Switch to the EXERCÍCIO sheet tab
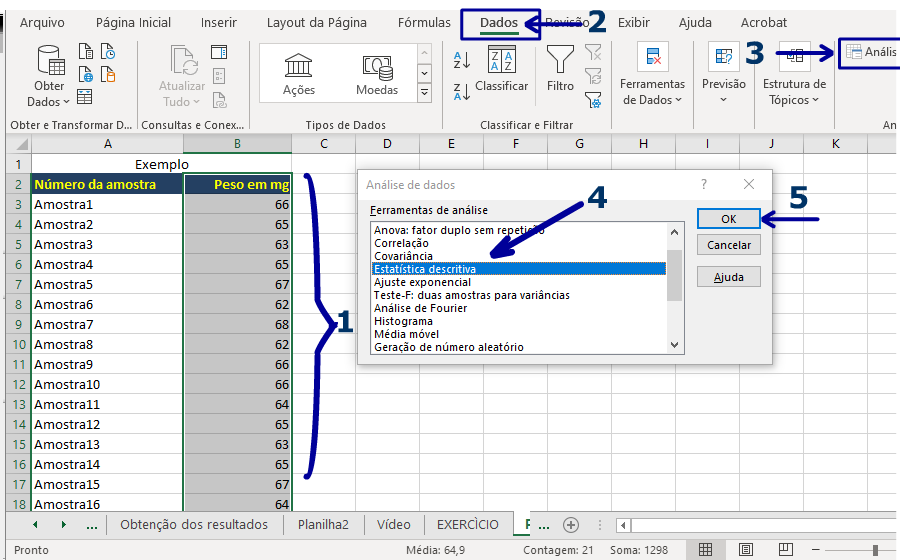Viewport: 900px width, 560px height. click(x=467, y=524)
